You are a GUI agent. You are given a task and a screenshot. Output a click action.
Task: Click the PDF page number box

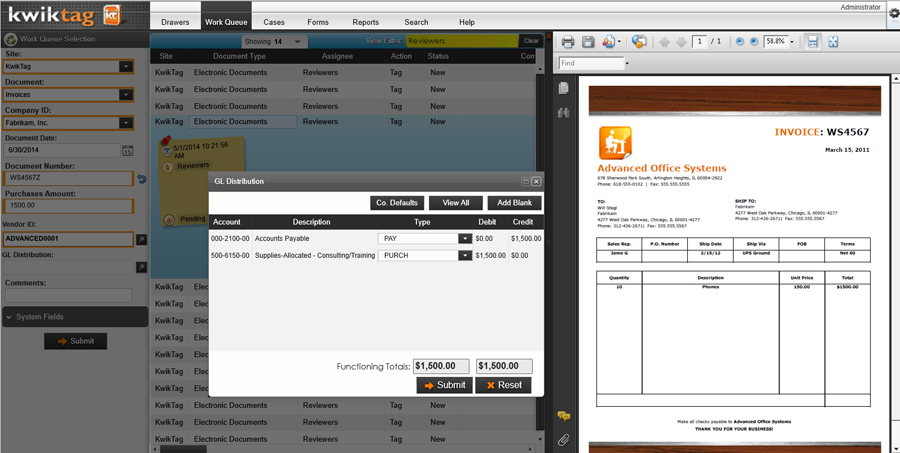point(700,41)
